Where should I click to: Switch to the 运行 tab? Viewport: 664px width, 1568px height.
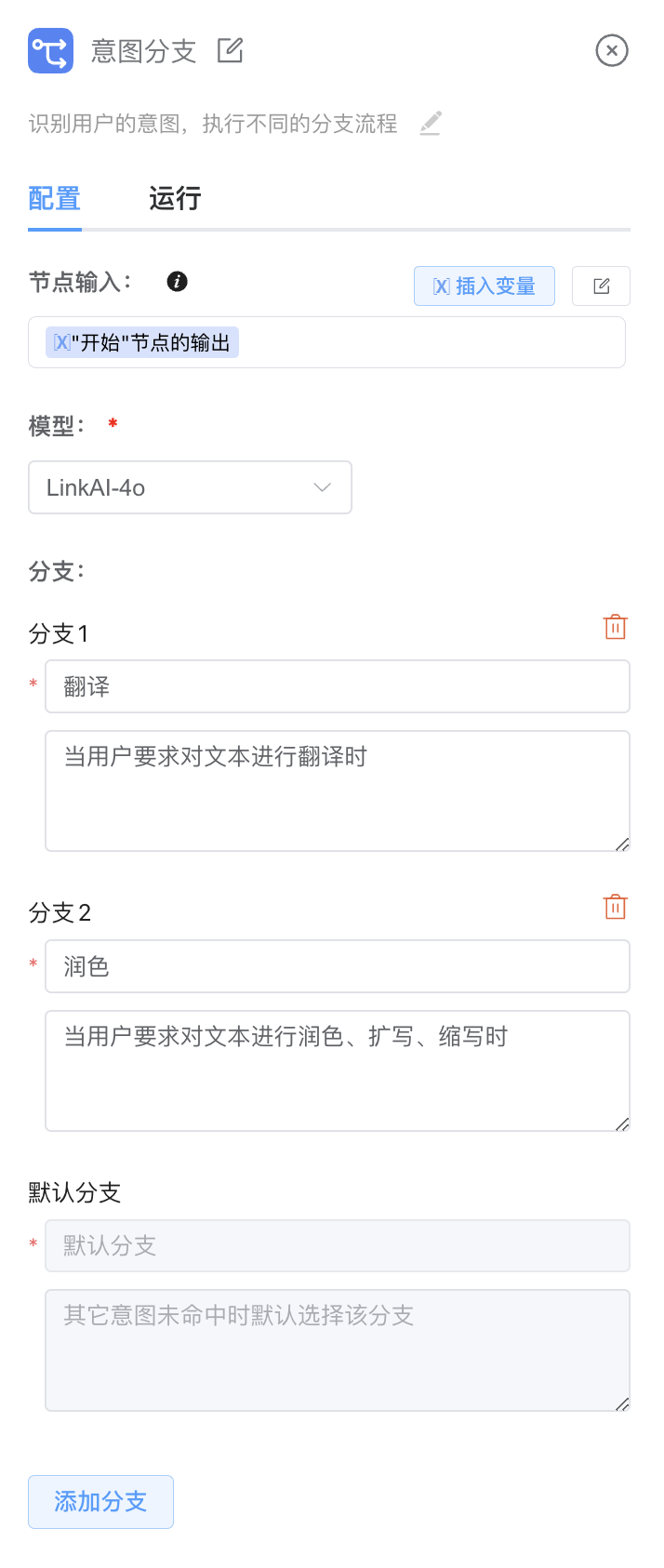[x=175, y=199]
